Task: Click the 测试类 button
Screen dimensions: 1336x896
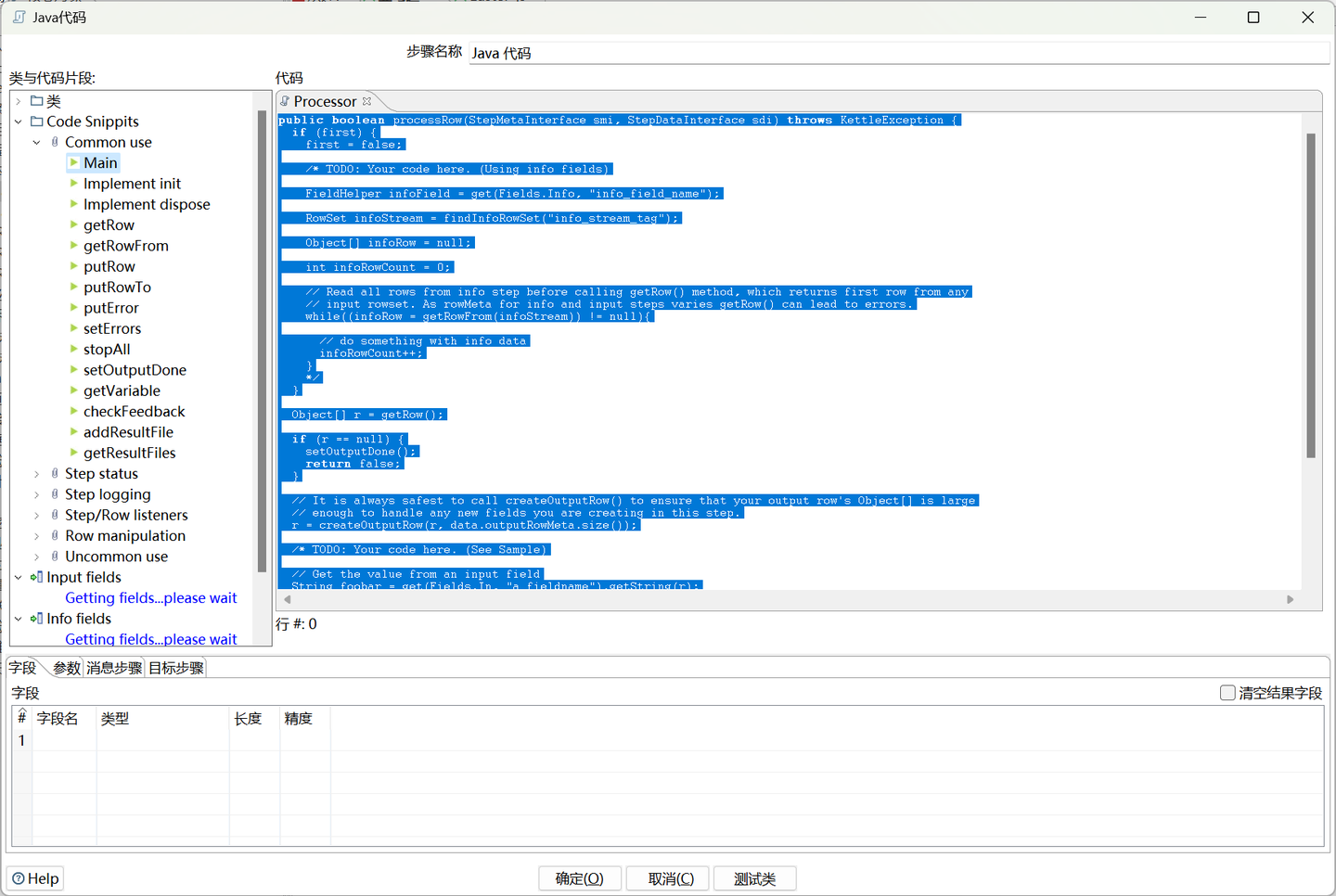Action: point(754,877)
